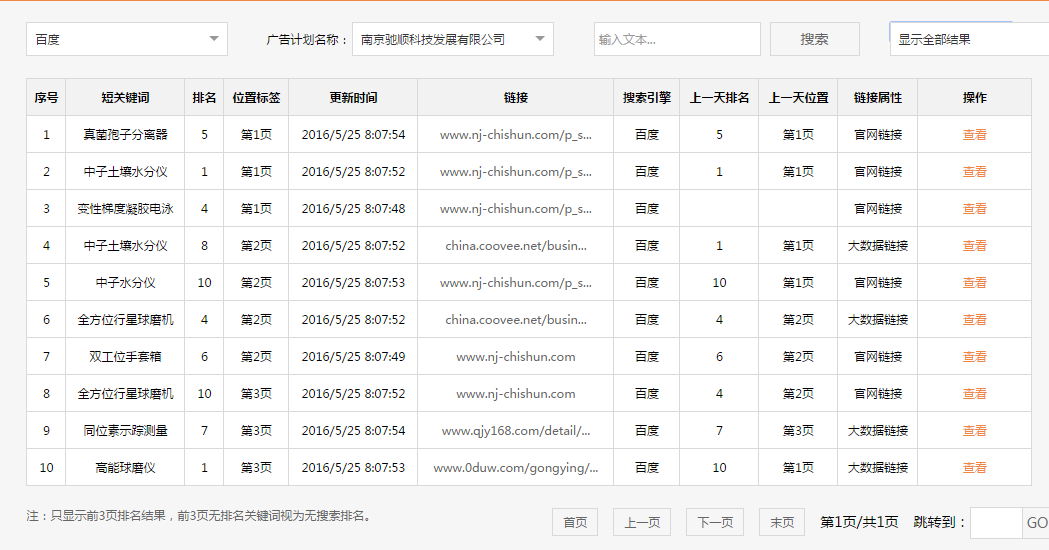Open 查看 for 变性梯度凝胶电泳

[975, 209]
